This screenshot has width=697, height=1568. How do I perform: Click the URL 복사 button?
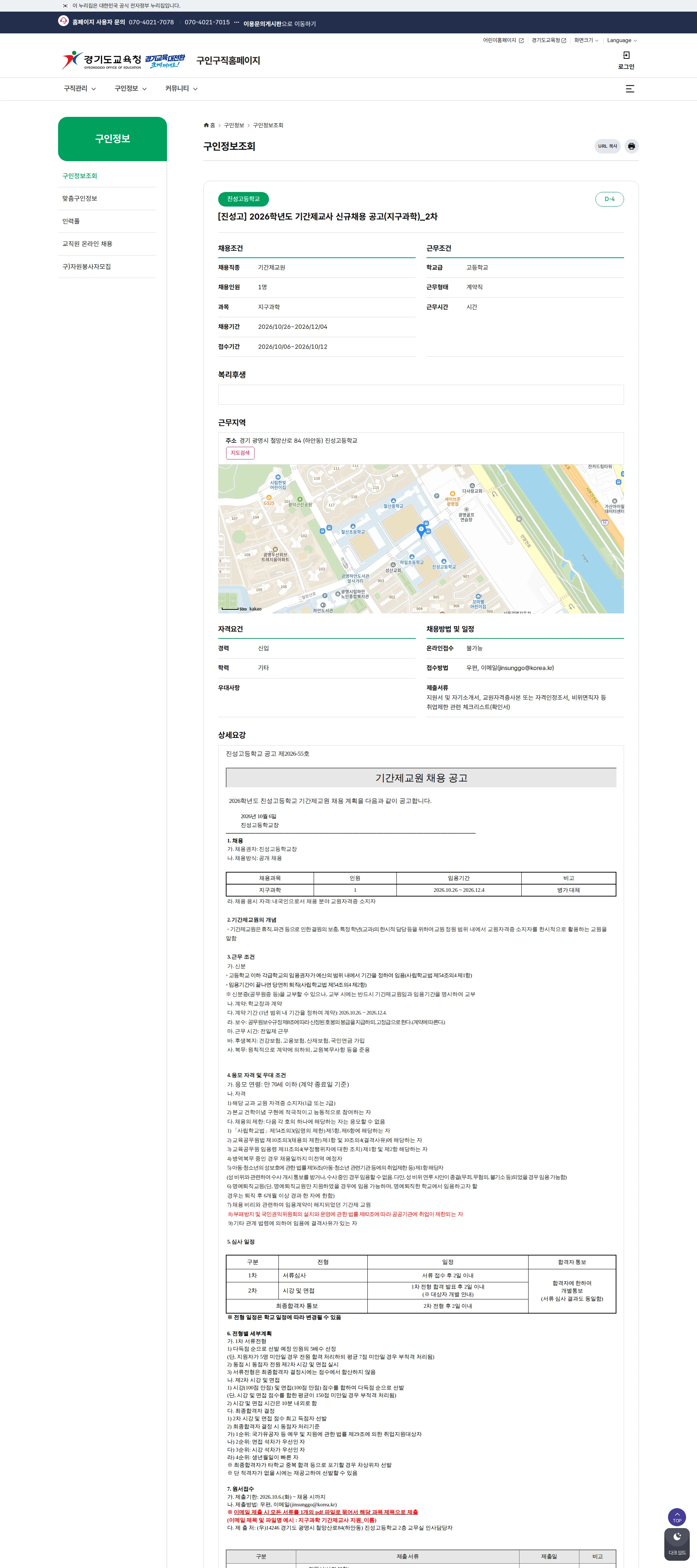pyautogui.click(x=607, y=146)
